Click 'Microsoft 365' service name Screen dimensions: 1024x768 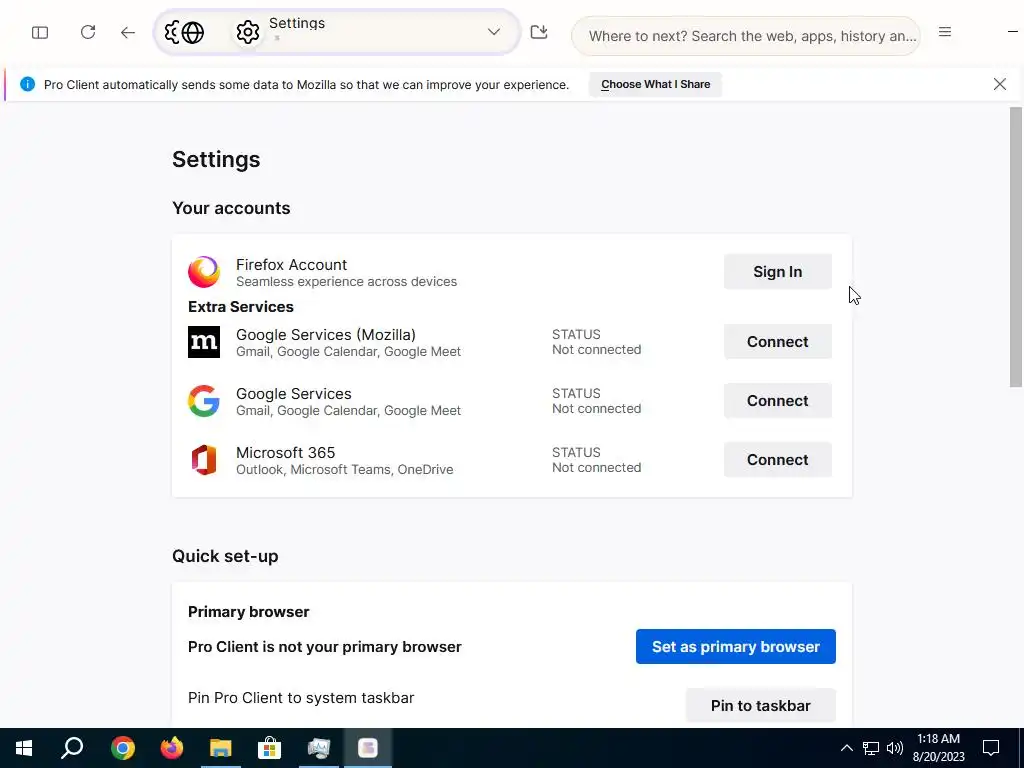[x=285, y=453]
